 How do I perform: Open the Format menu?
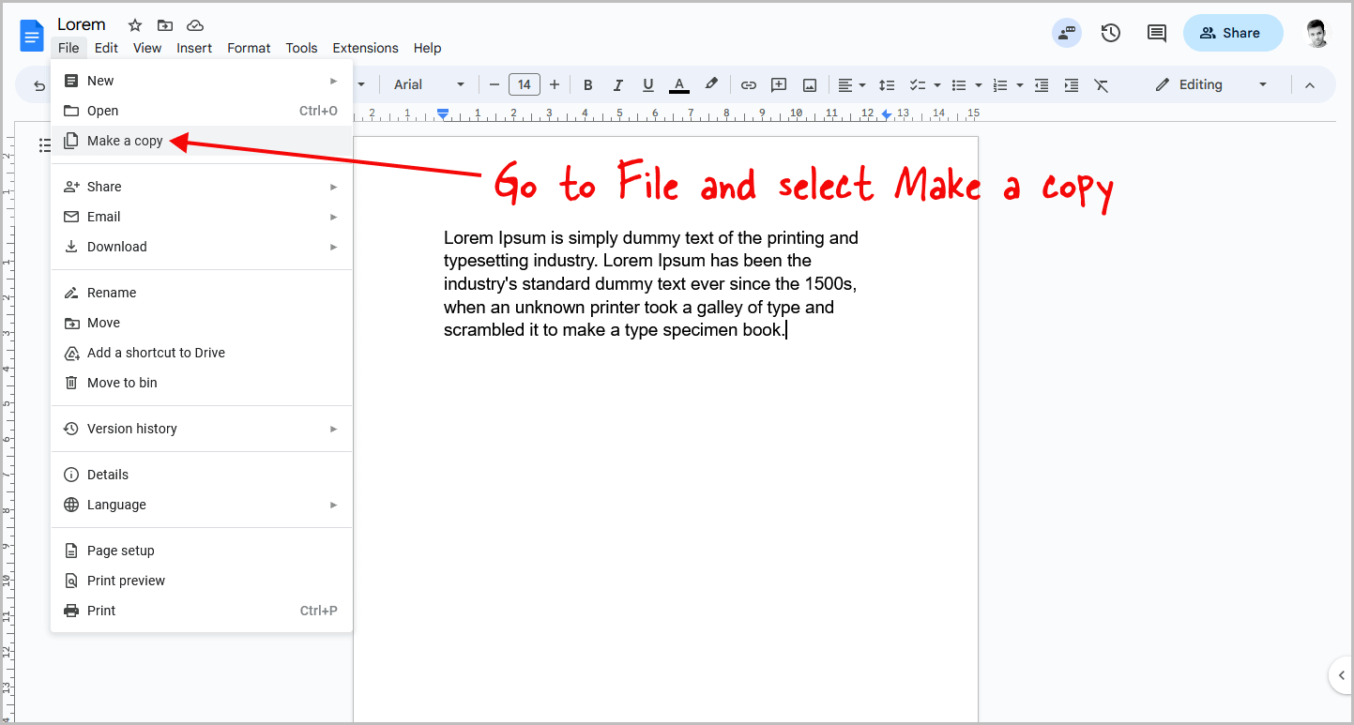click(x=249, y=48)
